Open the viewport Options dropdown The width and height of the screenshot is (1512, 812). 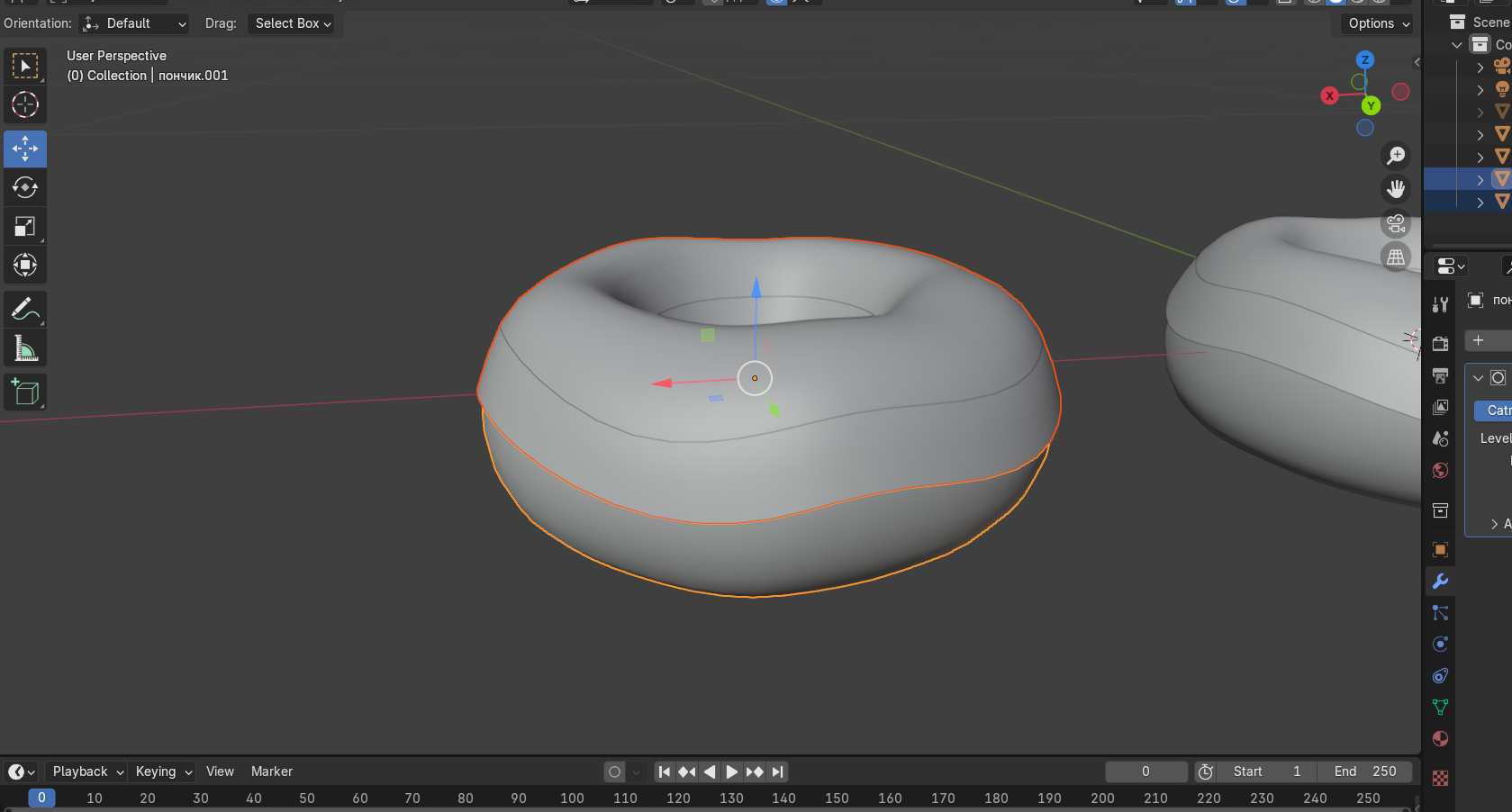click(1378, 23)
